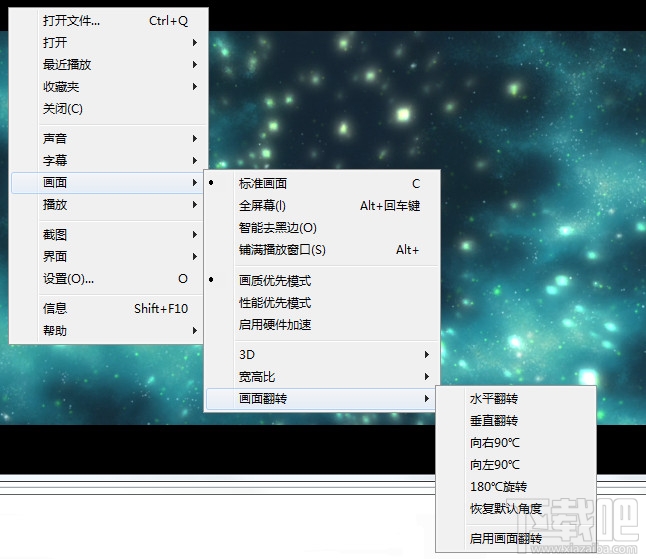Expand the 收藏夹 submenu
The height and width of the screenshot is (559, 646).
pos(108,87)
